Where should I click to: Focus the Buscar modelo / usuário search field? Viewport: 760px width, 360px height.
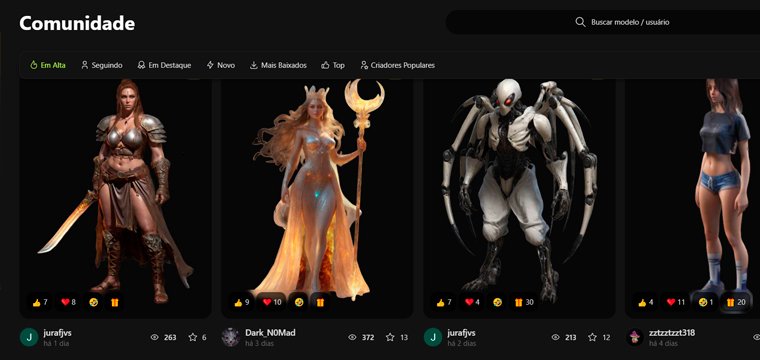(x=603, y=22)
